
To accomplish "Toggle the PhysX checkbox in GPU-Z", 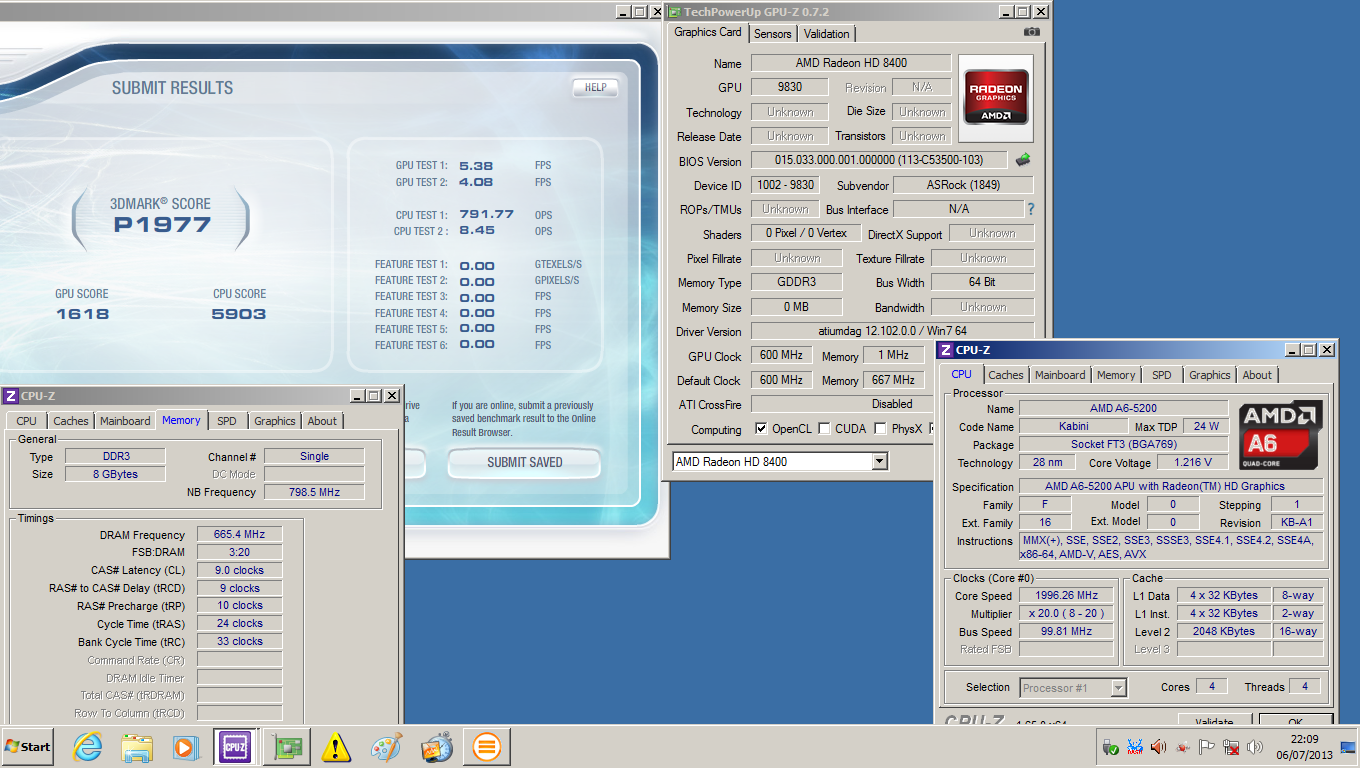I will click(880, 428).
